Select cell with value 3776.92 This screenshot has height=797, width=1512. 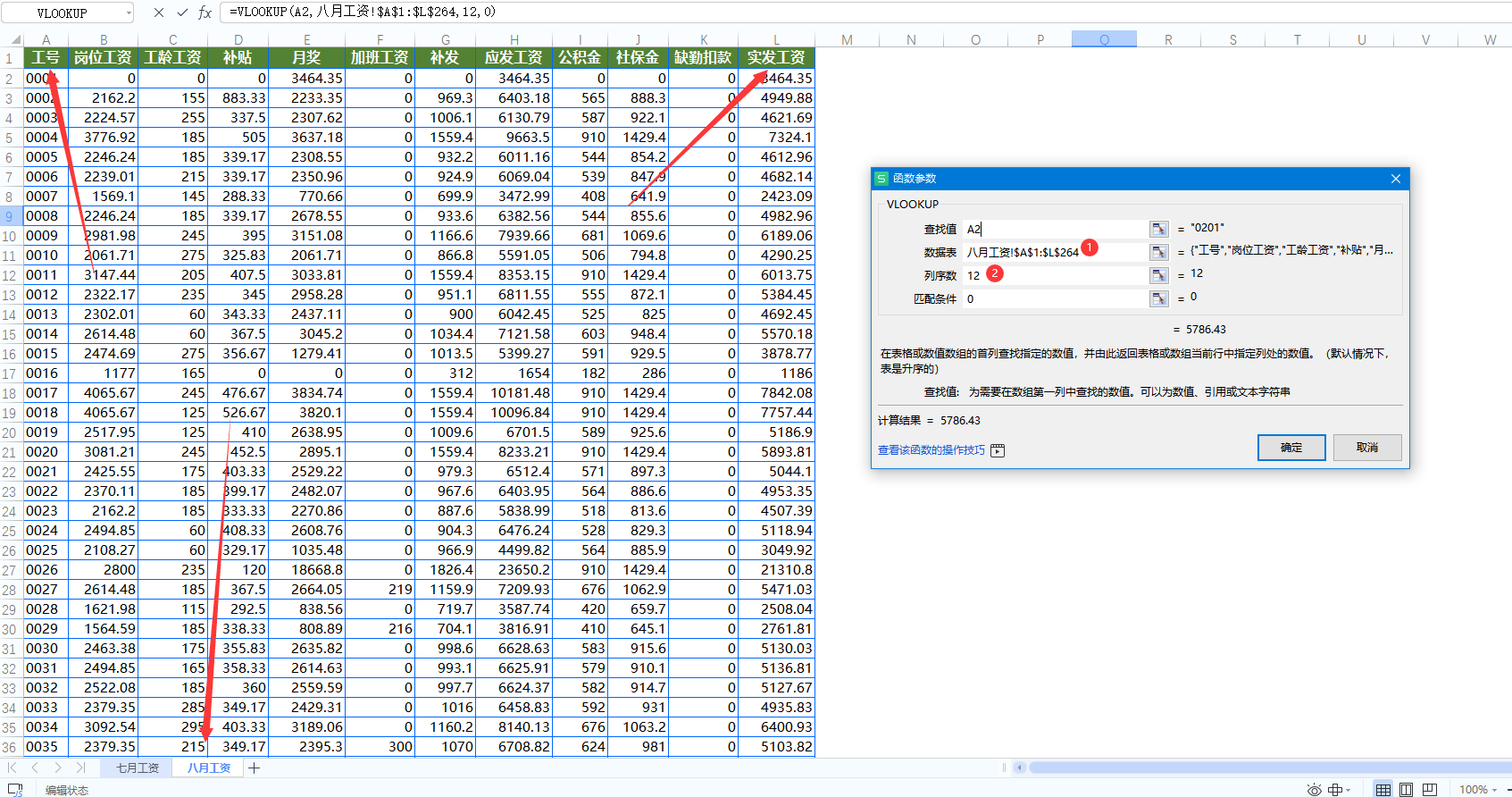pyautogui.click(x=103, y=138)
